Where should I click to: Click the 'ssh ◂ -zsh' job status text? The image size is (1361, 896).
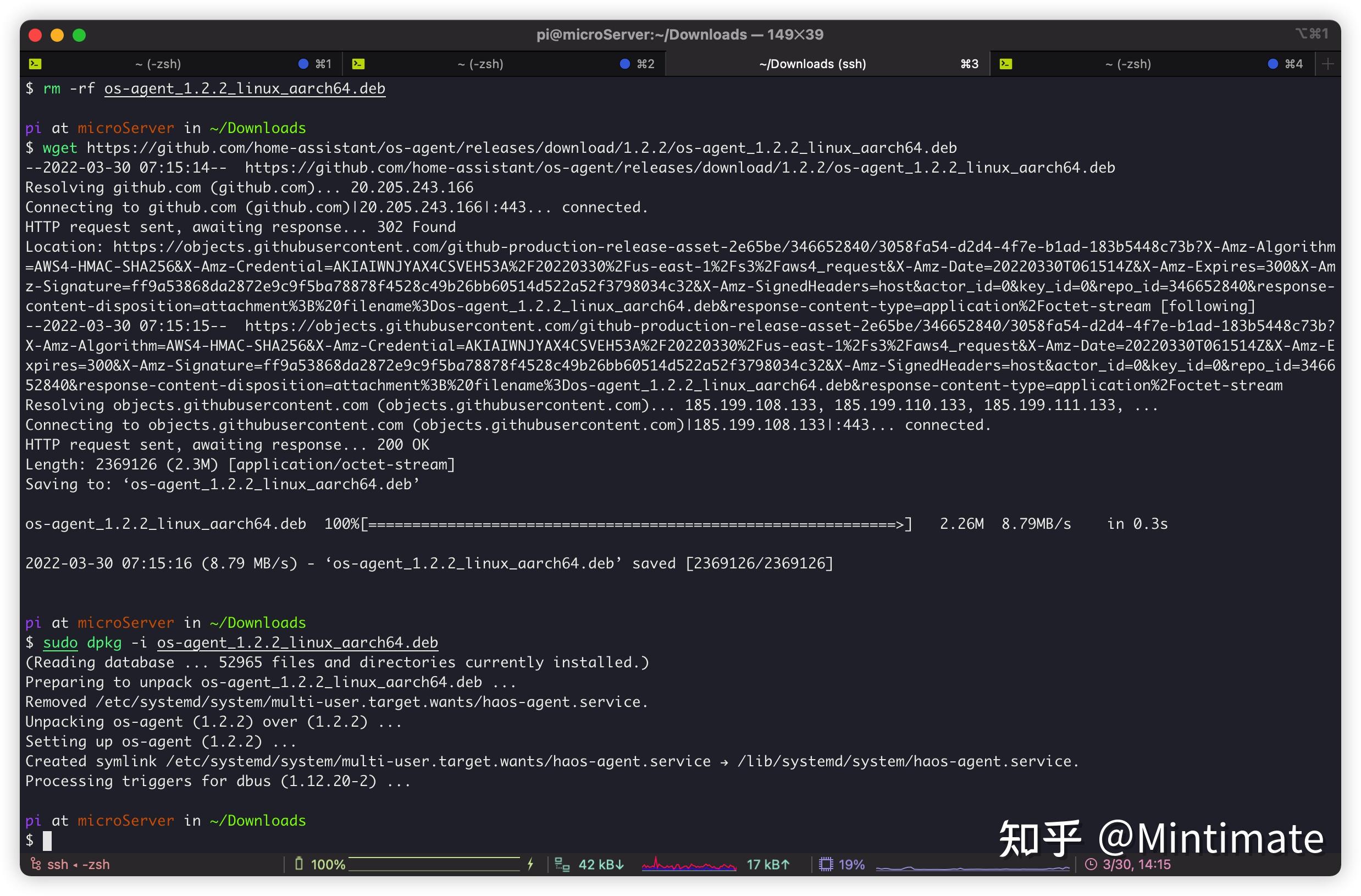[79, 864]
